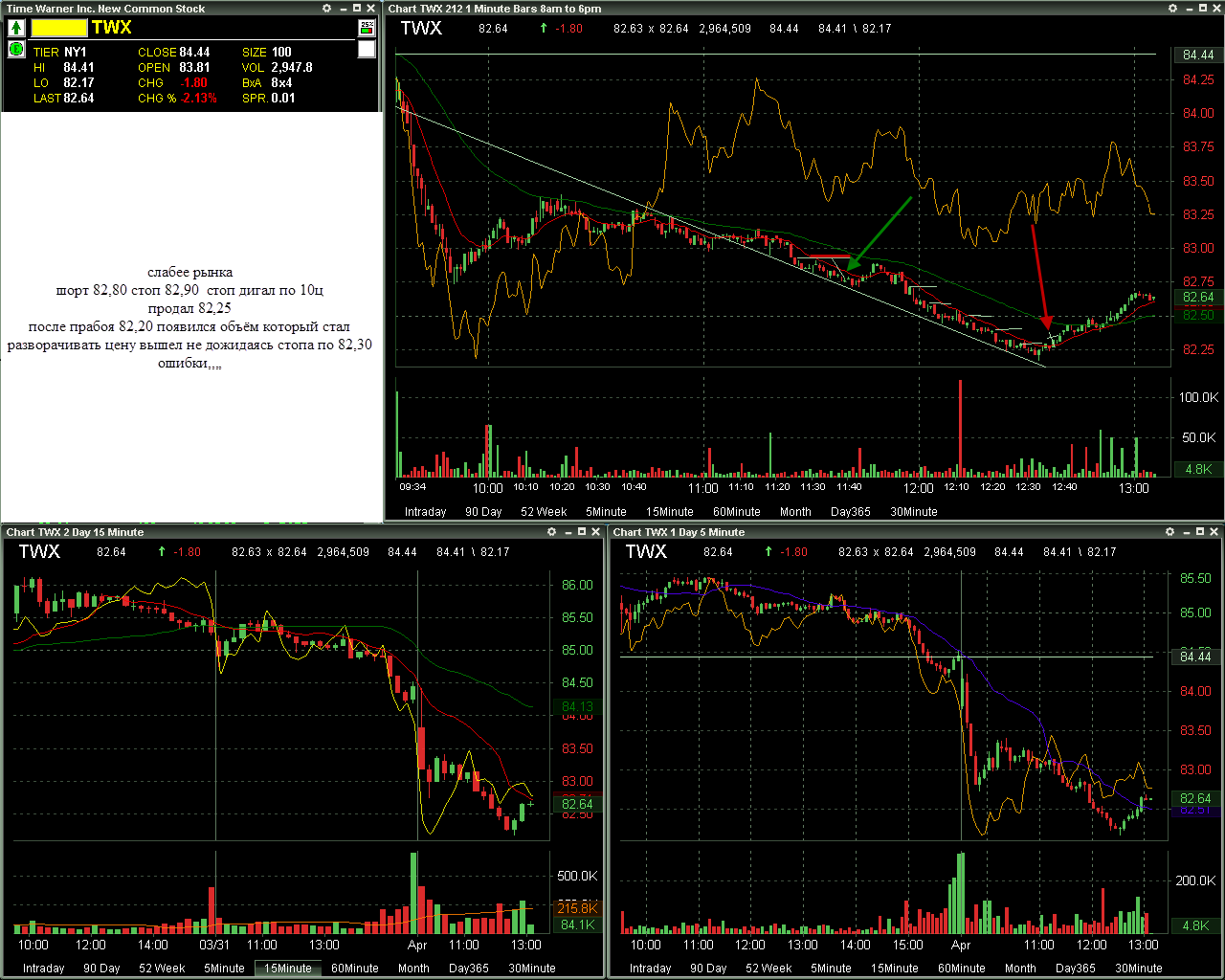Maximize the 15 Minute chart window
This screenshot has height=980, width=1225.
[581, 532]
